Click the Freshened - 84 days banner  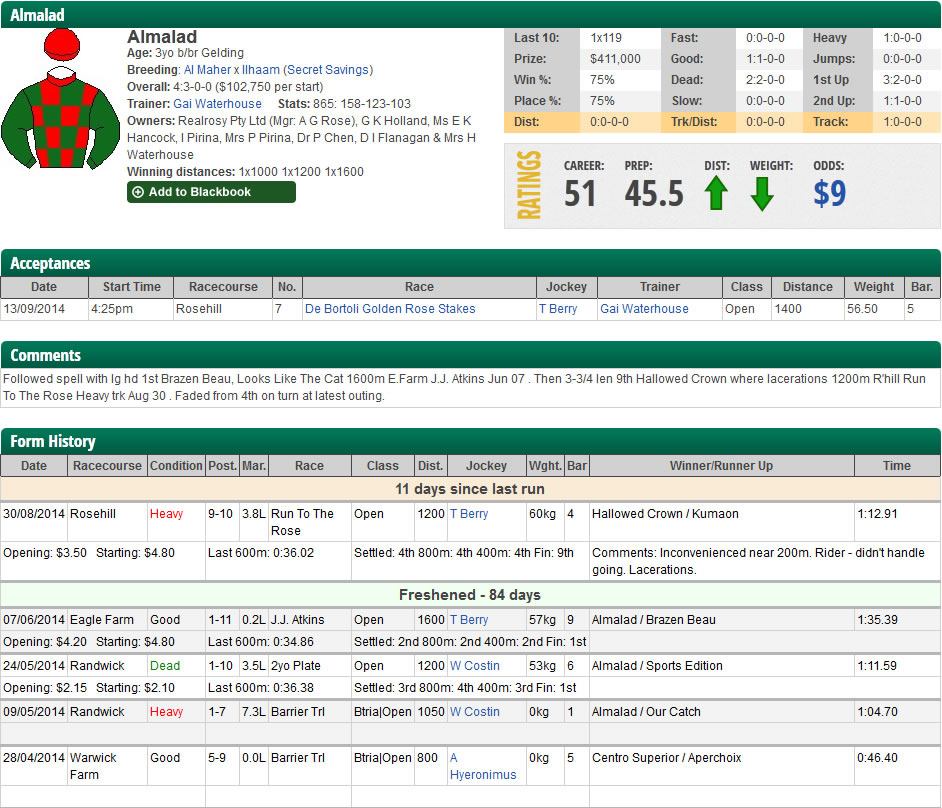(x=470, y=595)
